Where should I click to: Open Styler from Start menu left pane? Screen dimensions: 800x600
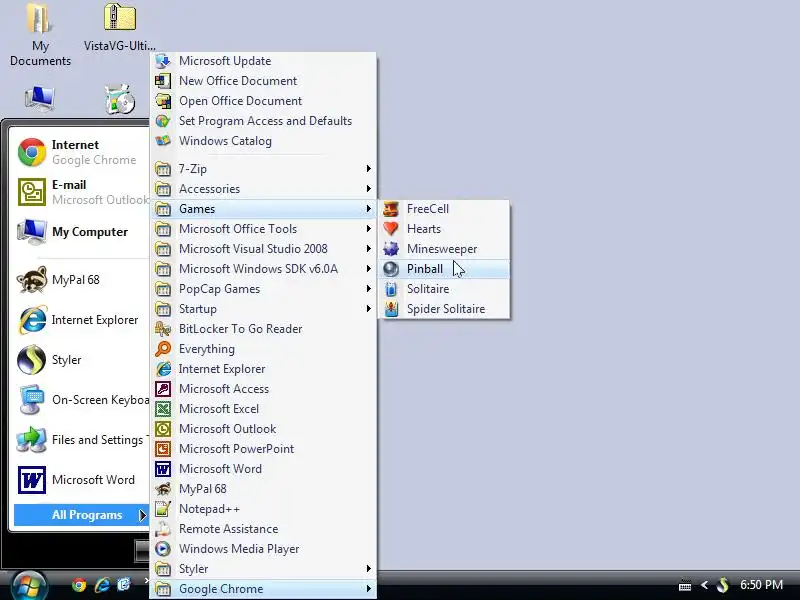coord(81,360)
